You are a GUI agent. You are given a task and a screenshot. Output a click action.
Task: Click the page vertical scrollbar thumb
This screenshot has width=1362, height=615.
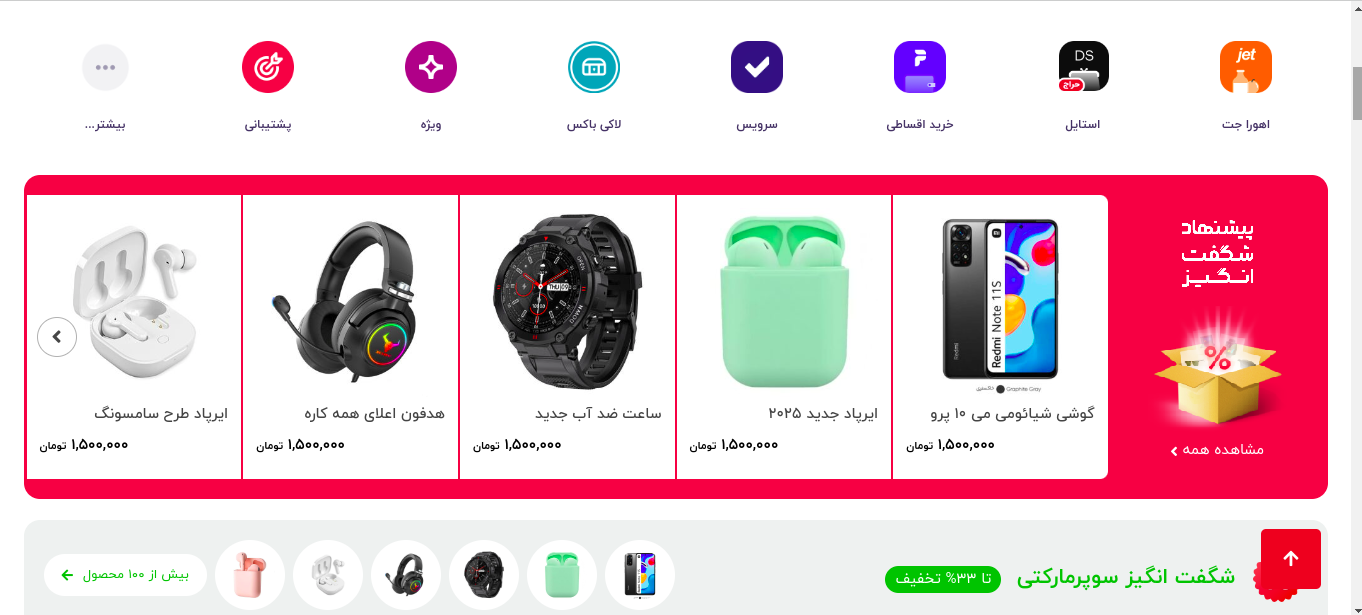(x=1357, y=95)
